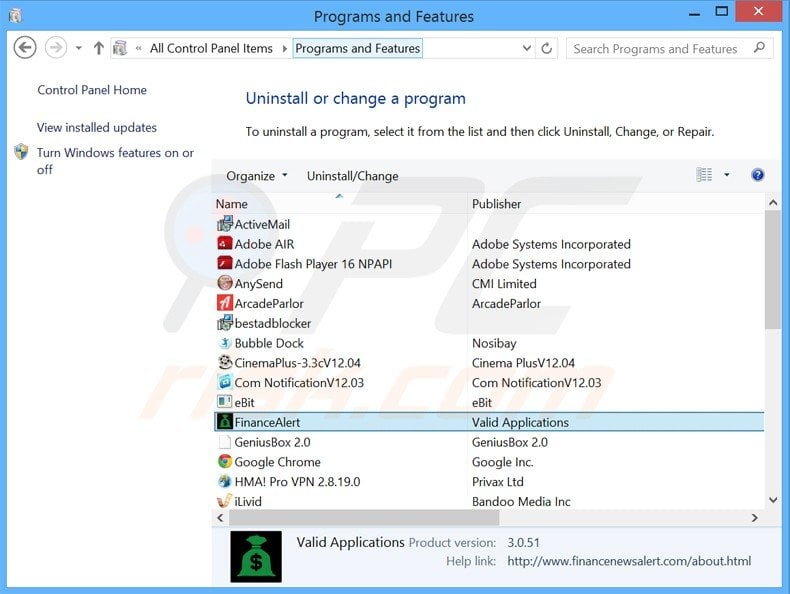
Task: Click the FinanceAlert money bag list icon
Action: point(225,422)
